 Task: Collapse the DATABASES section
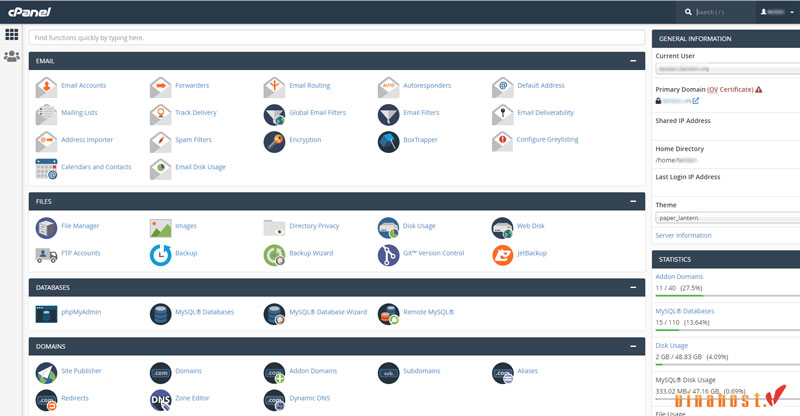point(633,287)
